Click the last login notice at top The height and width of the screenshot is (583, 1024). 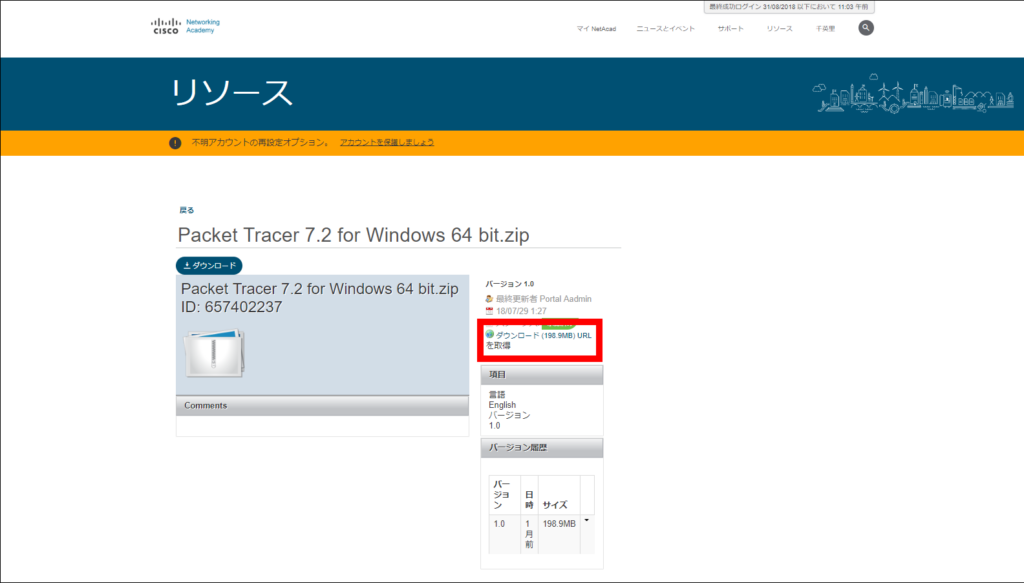click(x=789, y=7)
